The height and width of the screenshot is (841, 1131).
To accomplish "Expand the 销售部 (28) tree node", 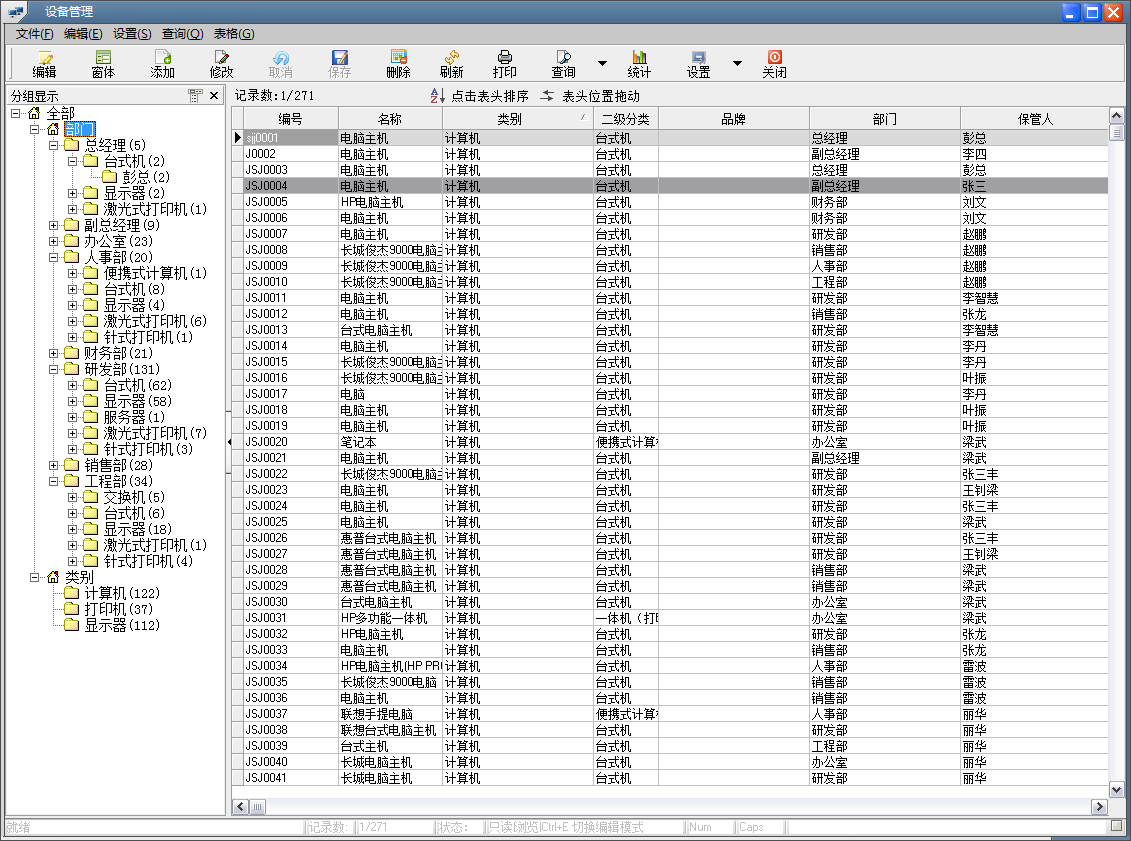I will (x=53, y=465).
